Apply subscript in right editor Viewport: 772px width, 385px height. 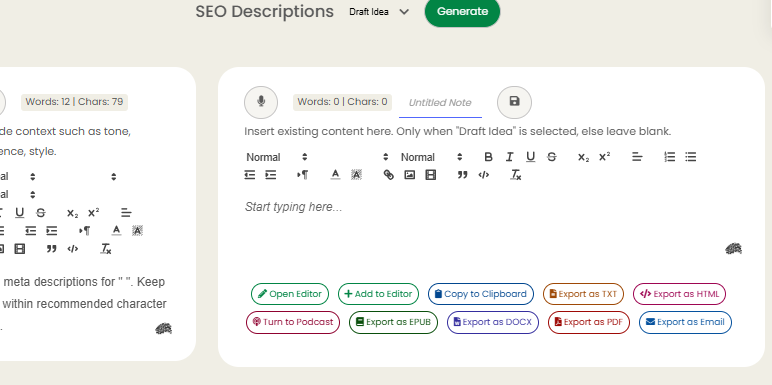[583, 157]
